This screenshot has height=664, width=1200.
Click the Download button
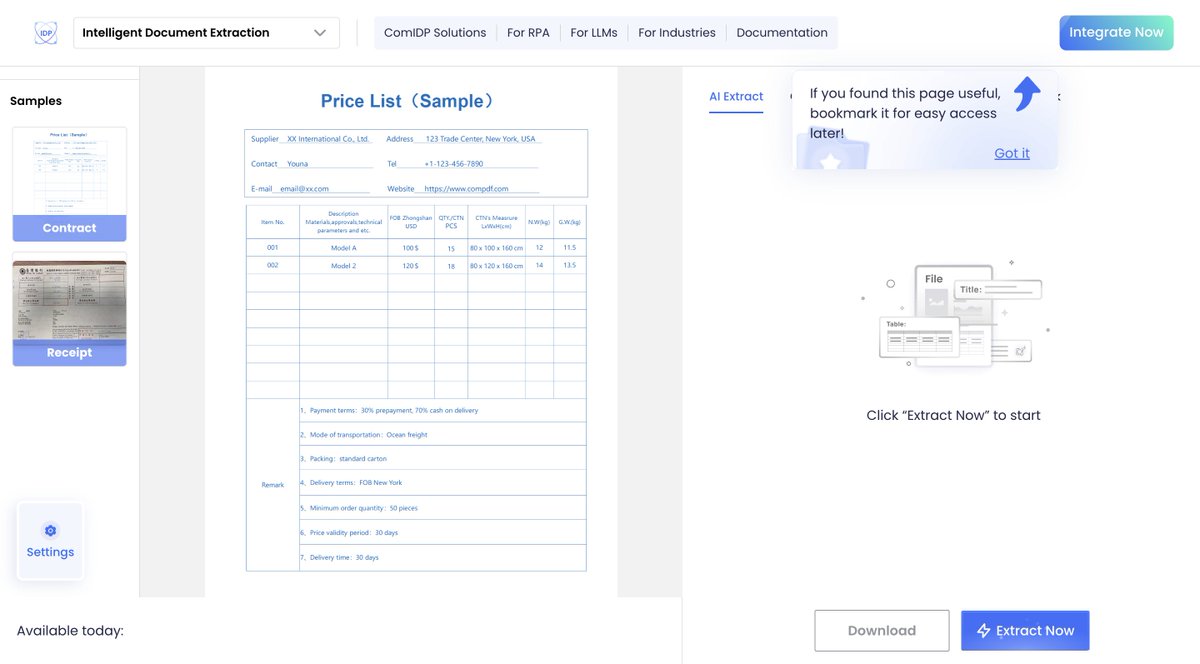882,631
